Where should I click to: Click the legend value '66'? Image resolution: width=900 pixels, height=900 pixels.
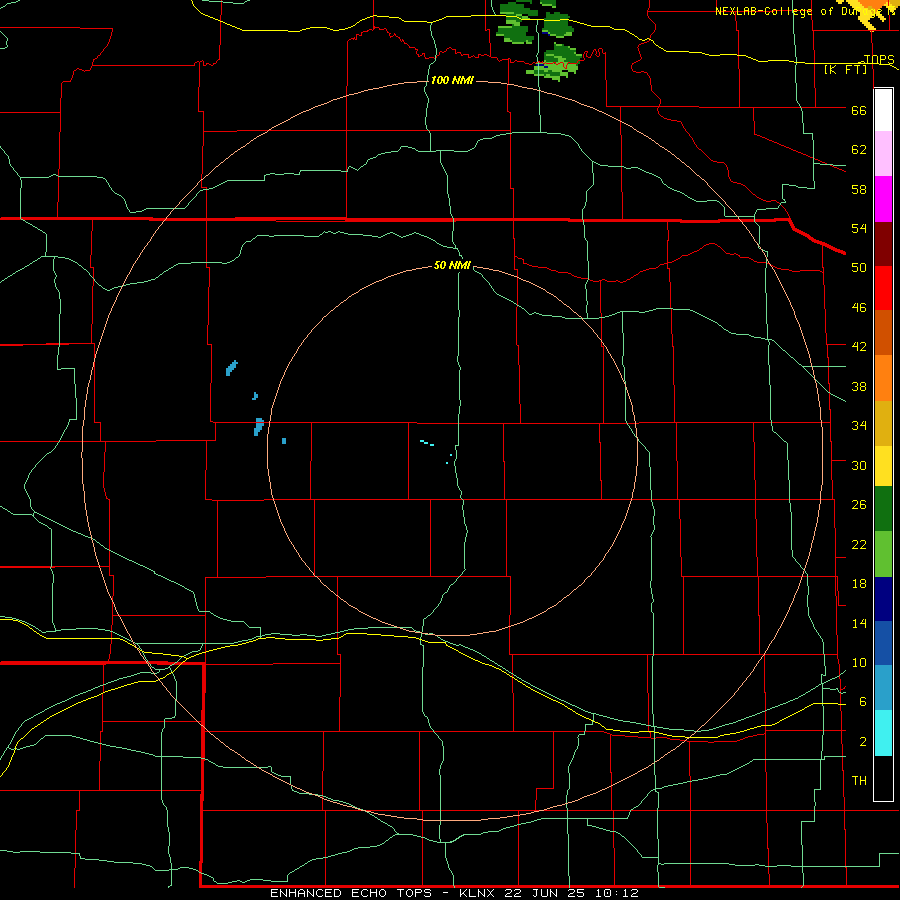click(x=859, y=111)
